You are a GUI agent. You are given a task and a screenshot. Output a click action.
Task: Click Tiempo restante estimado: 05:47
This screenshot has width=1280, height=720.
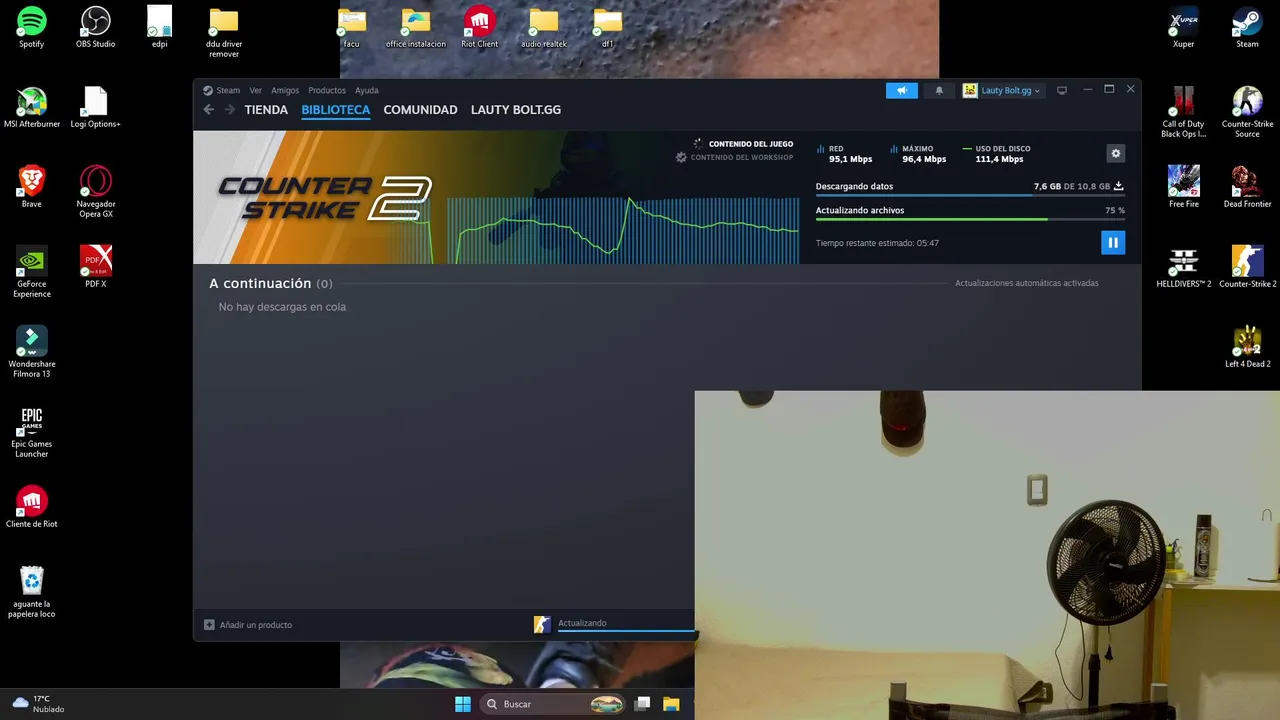[877, 243]
